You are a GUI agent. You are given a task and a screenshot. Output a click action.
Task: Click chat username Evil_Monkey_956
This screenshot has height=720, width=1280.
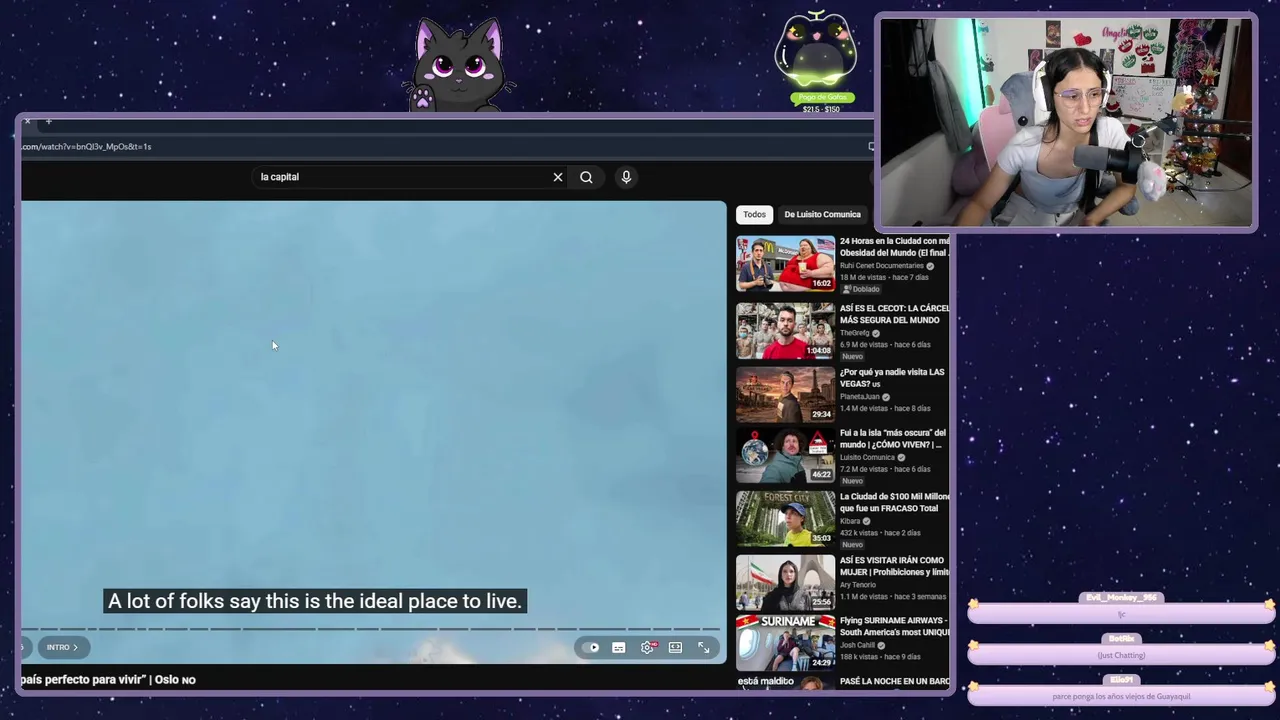pyautogui.click(x=1121, y=598)
